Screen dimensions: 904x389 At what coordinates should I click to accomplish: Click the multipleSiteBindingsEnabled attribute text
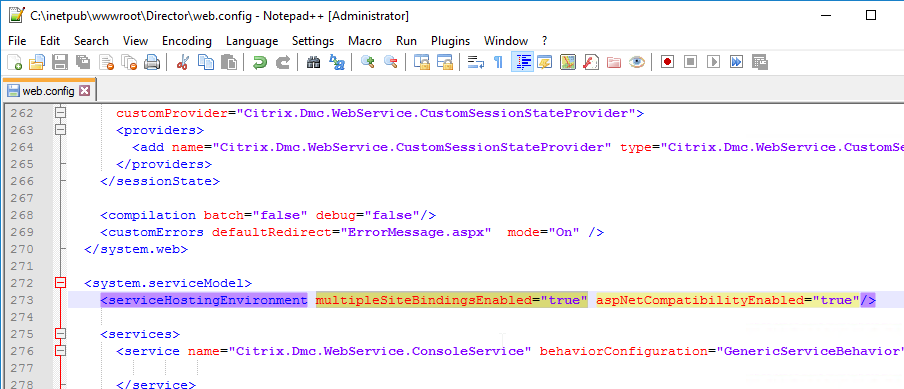point(423,300)
